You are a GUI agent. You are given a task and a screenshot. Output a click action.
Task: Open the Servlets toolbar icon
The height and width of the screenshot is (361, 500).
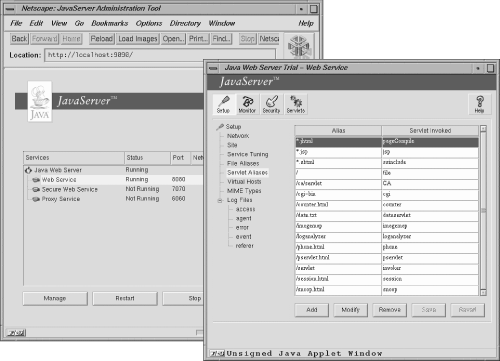(296, 104)
